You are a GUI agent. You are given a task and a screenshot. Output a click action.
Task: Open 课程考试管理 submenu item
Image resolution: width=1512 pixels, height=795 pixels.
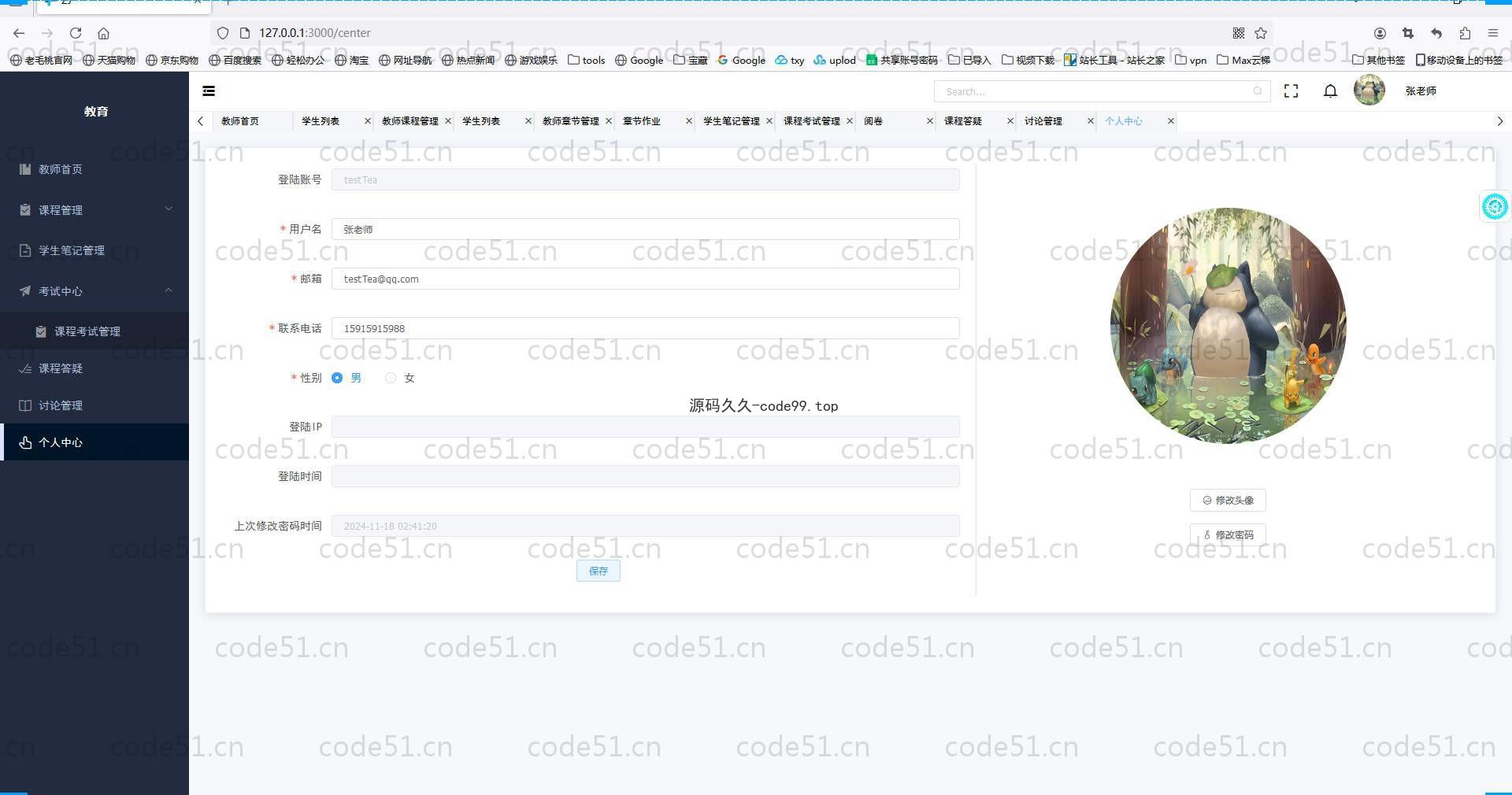pos(94,331)
